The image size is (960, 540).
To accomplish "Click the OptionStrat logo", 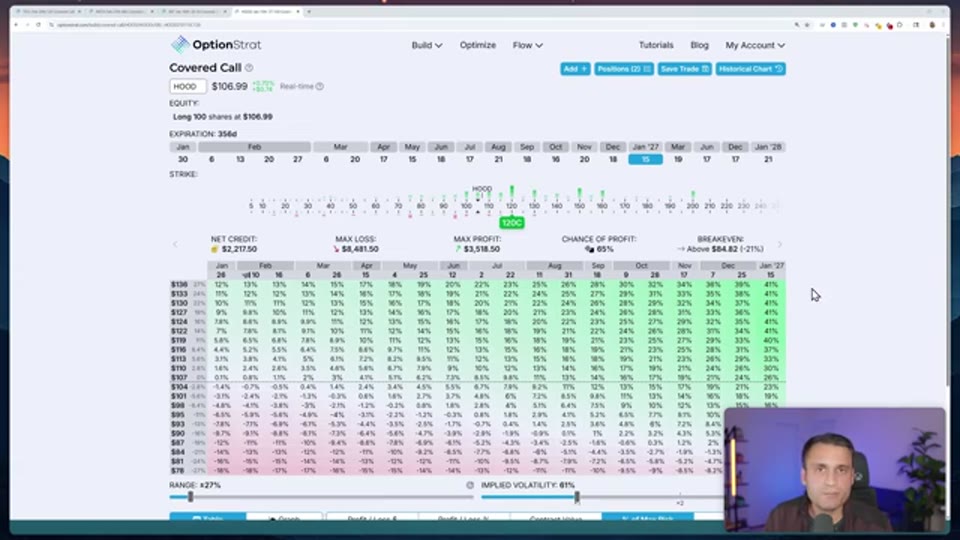I will point(216,45).
